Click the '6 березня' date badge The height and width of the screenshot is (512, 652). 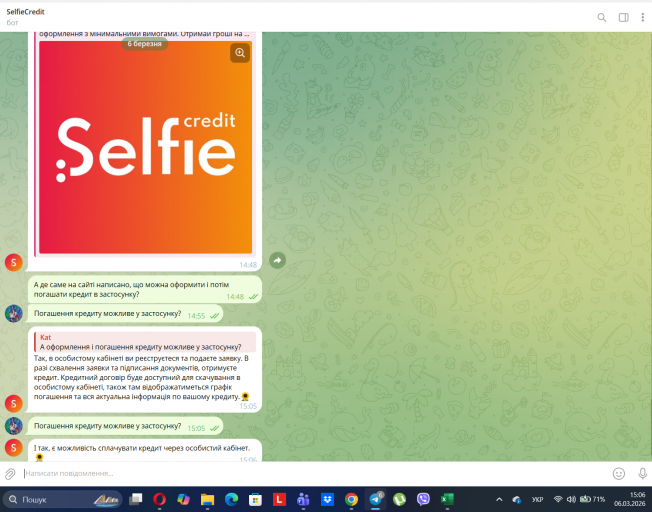[144, 44]
